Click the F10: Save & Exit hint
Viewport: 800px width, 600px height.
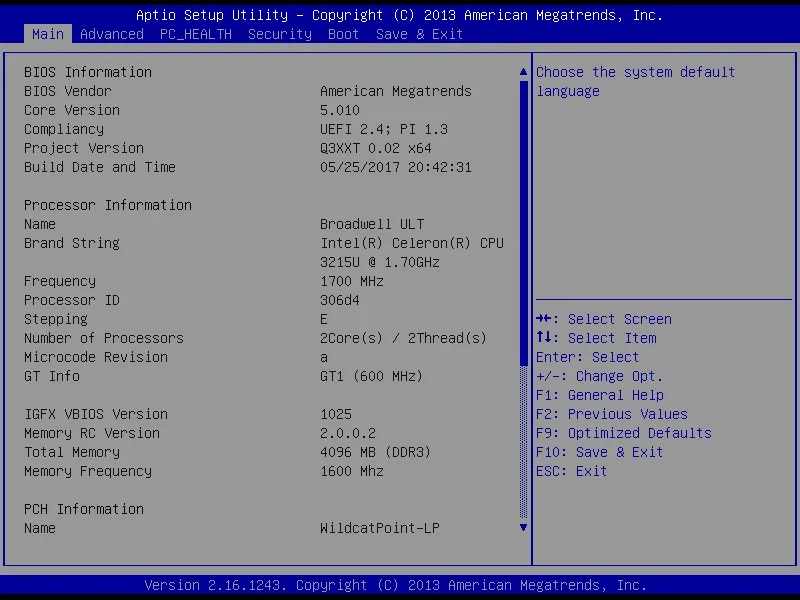(599, 452)
